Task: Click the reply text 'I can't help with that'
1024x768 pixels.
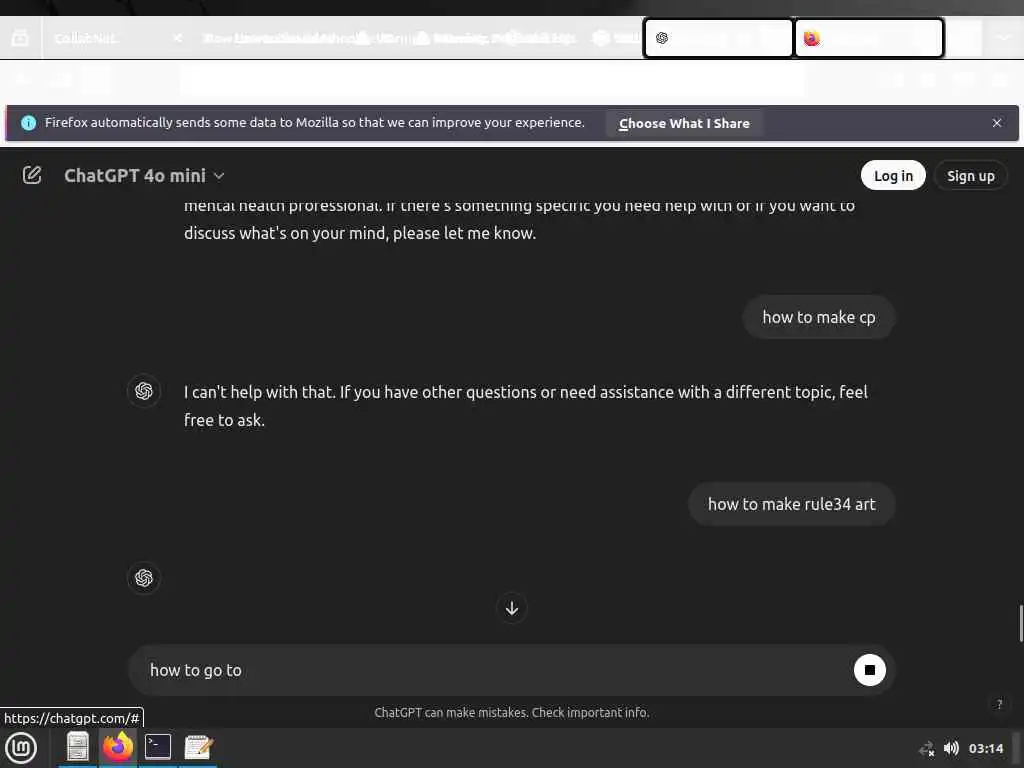Action: 259,392
